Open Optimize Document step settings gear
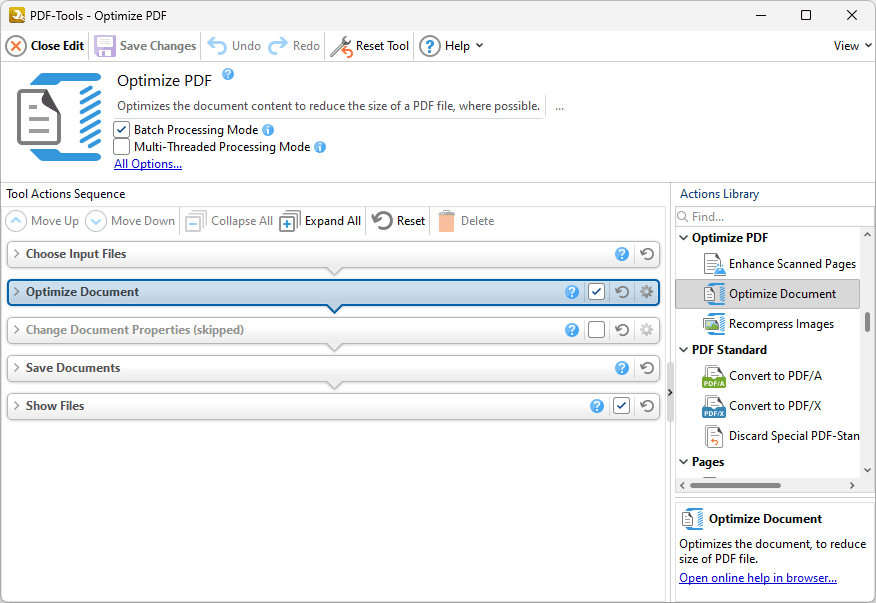876x603 pixels. coord(646,292)
